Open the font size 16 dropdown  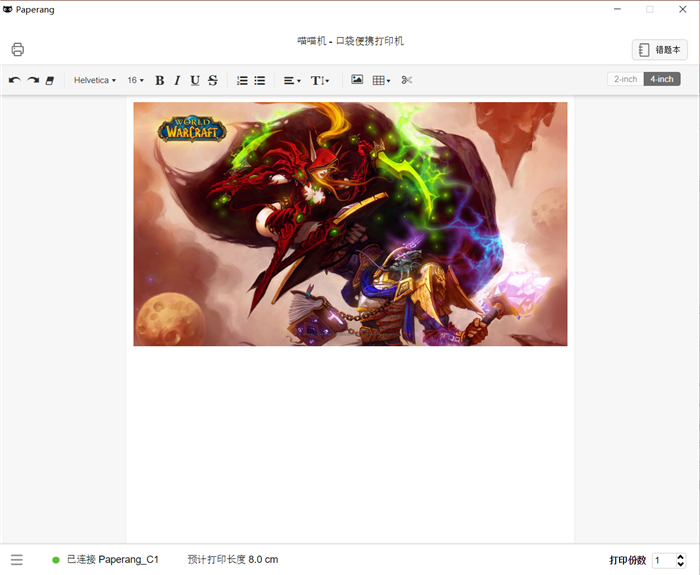pyautogui.click(x=135, y=80)
